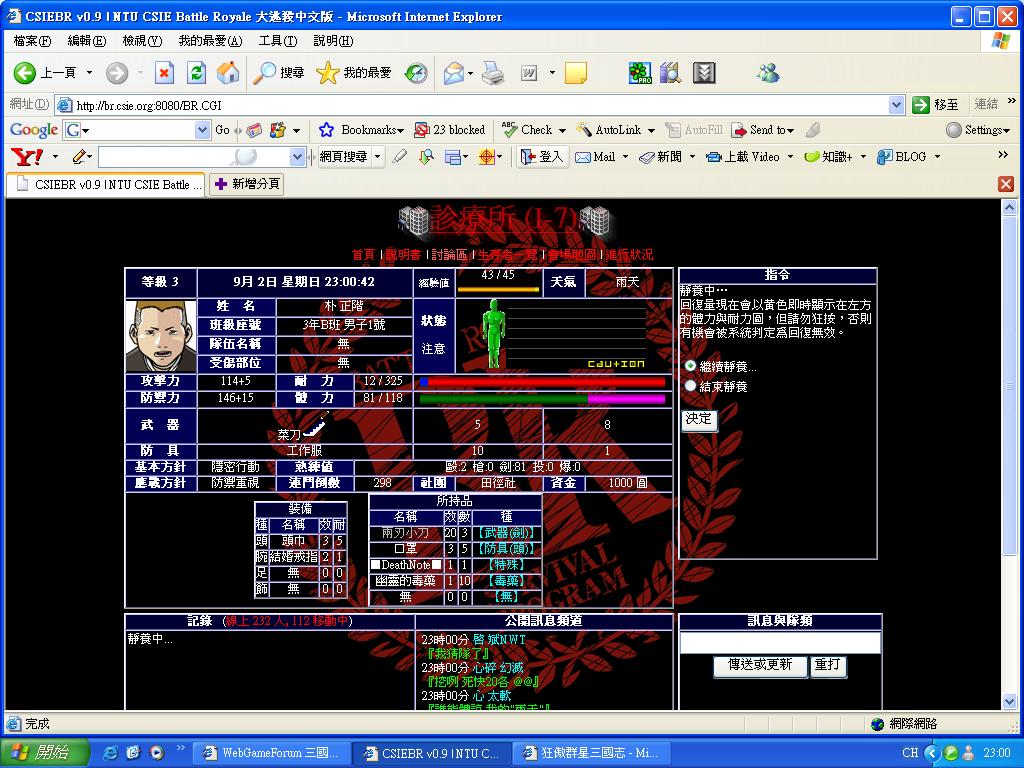Image resolution: width=1024 pixels, height=768 pixels.
Task: Click the Mail envelope toolbar icon
Action: [453, 72]
